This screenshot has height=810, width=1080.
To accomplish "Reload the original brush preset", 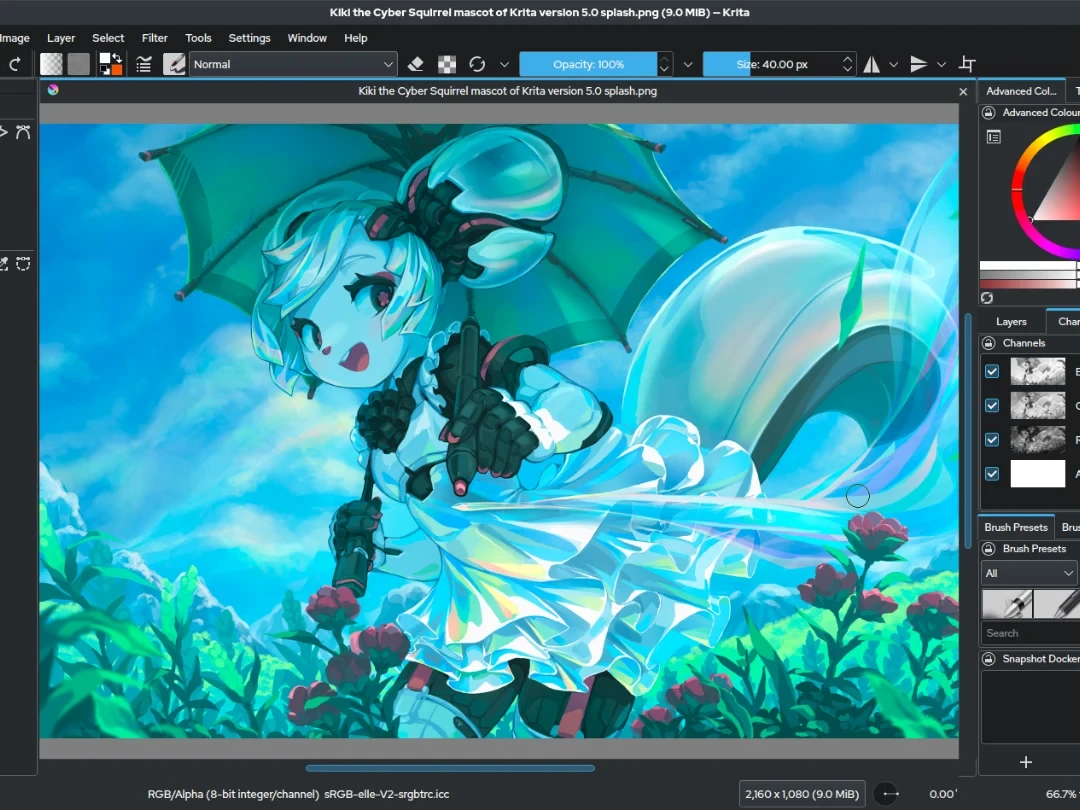I will [477, 64].
